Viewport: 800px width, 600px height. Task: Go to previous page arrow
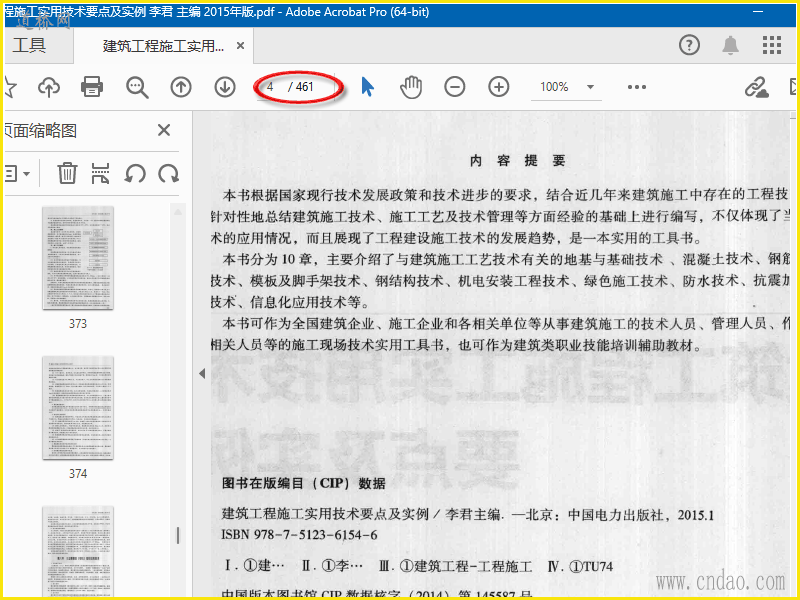point(181,87)
